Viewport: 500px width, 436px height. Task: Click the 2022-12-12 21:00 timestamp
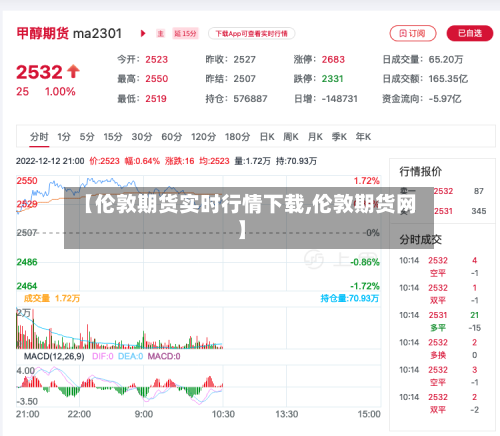point(50,161)
